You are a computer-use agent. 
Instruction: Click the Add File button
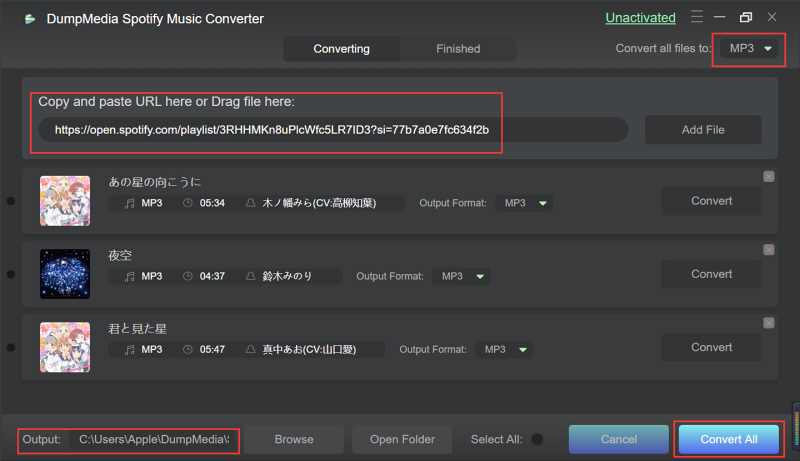point(703,130)
